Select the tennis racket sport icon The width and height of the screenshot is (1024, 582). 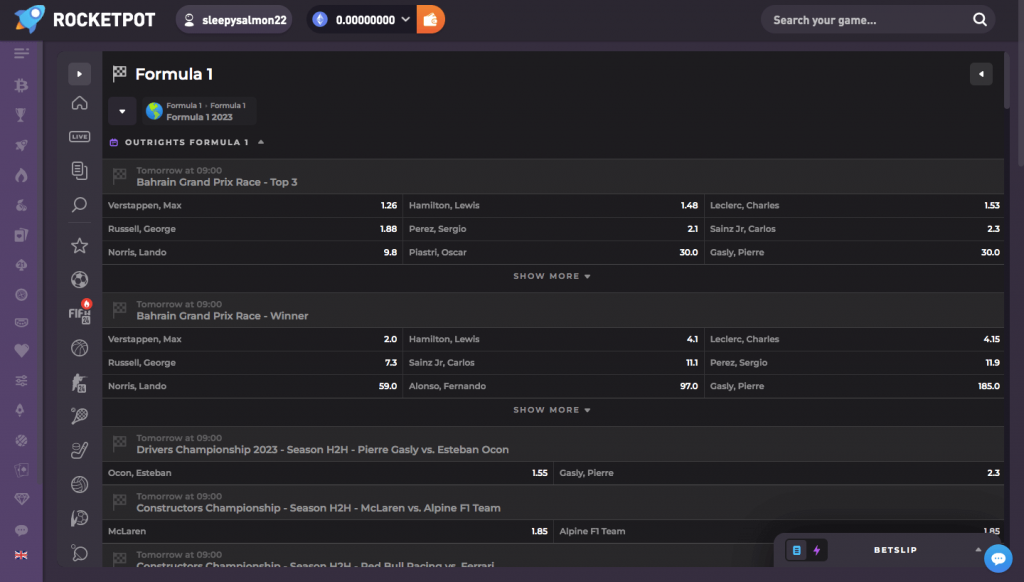[80, 416]
